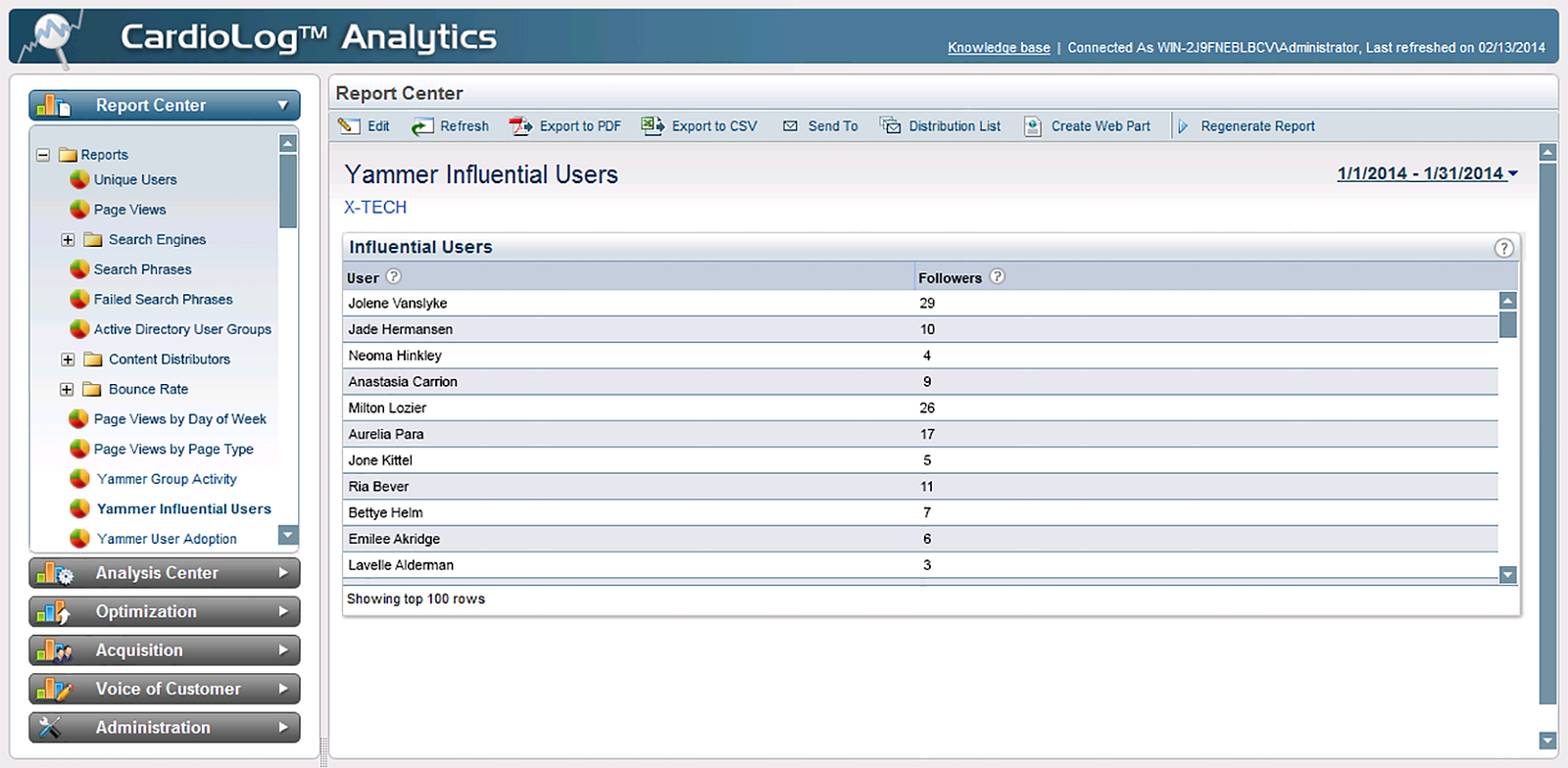This screenshot has width=1568, height=768.
Task: Click help icon next to Followers column
Action: 997,277
